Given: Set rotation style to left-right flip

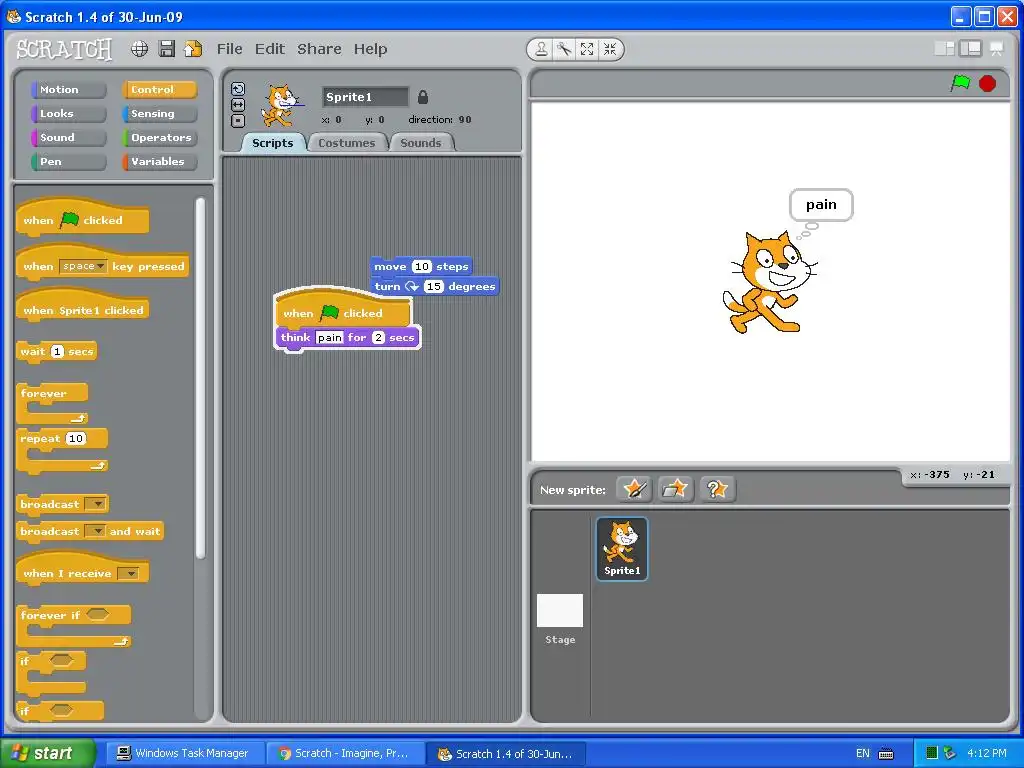Looking at the screenshot, I should point(238,105).
